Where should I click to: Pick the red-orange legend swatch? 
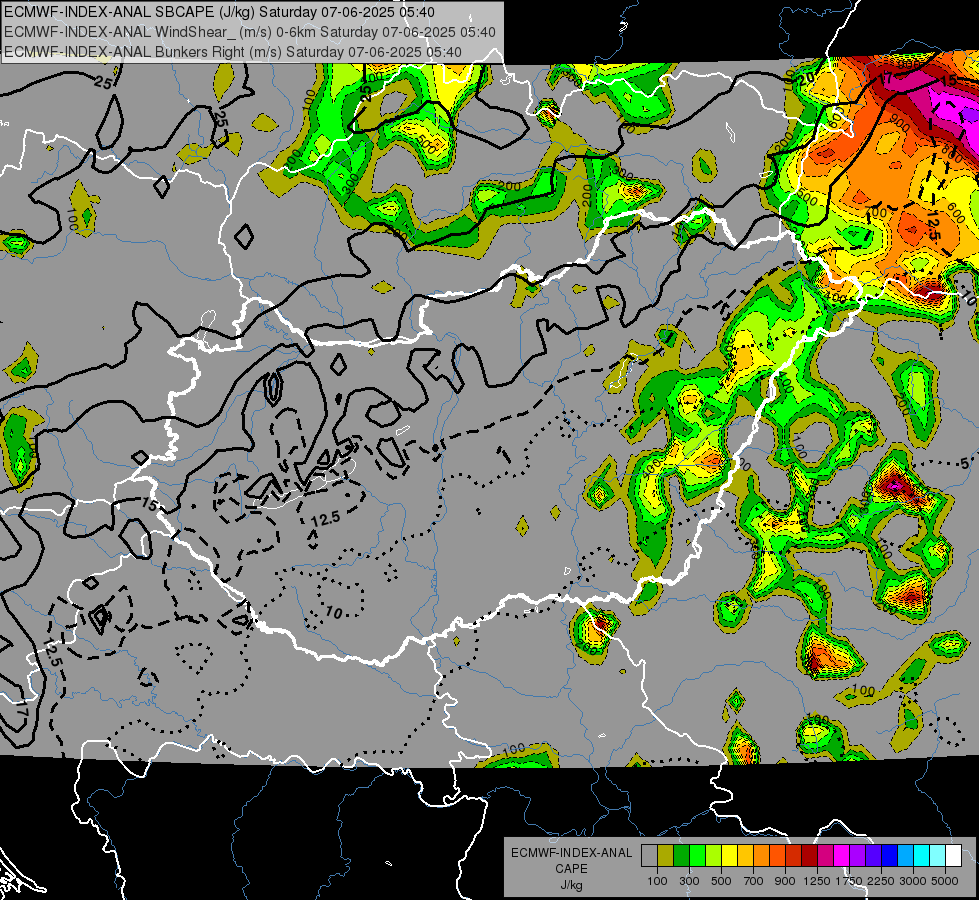point(777,856)
